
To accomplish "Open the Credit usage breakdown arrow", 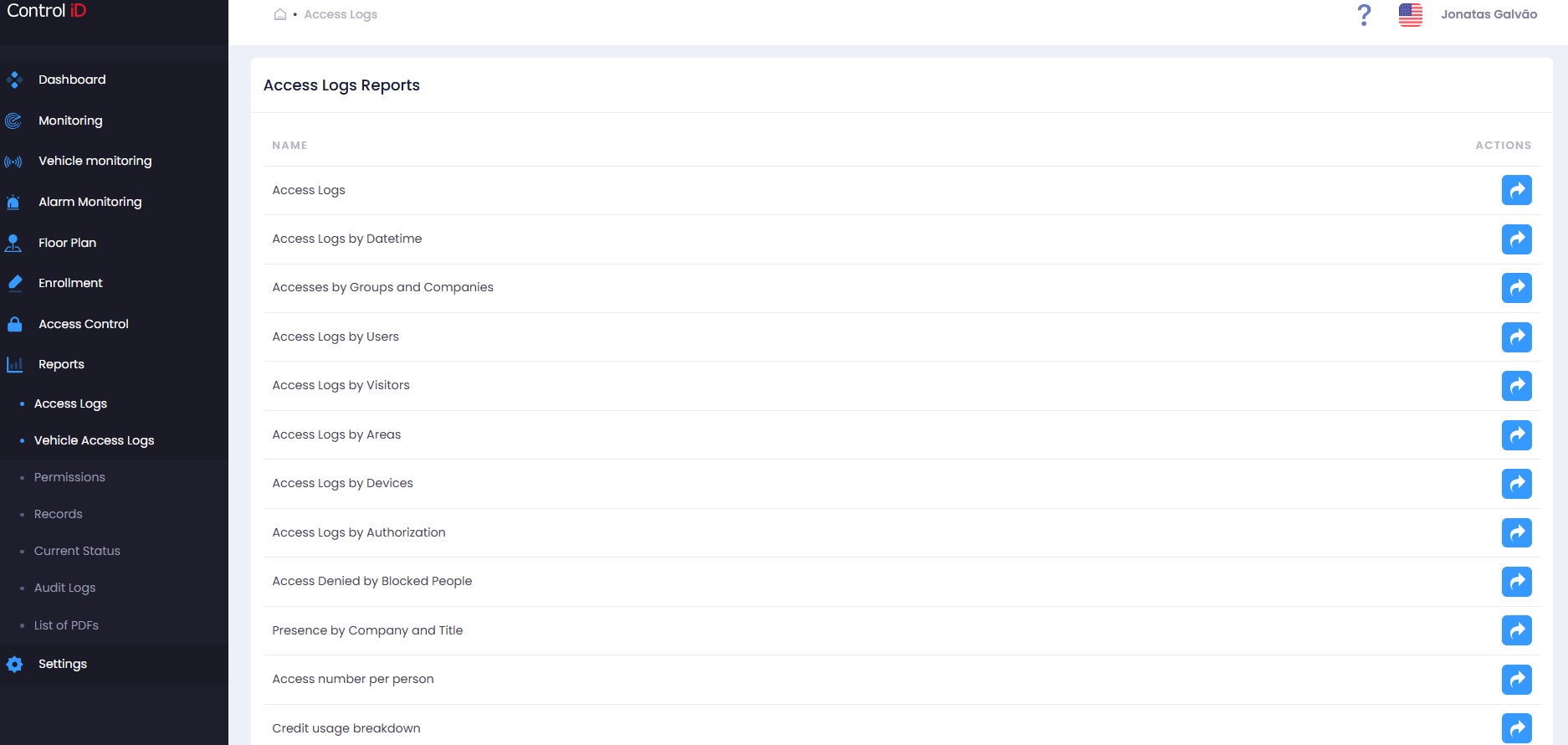I will pyautogui.click(x=1516, y=728).
